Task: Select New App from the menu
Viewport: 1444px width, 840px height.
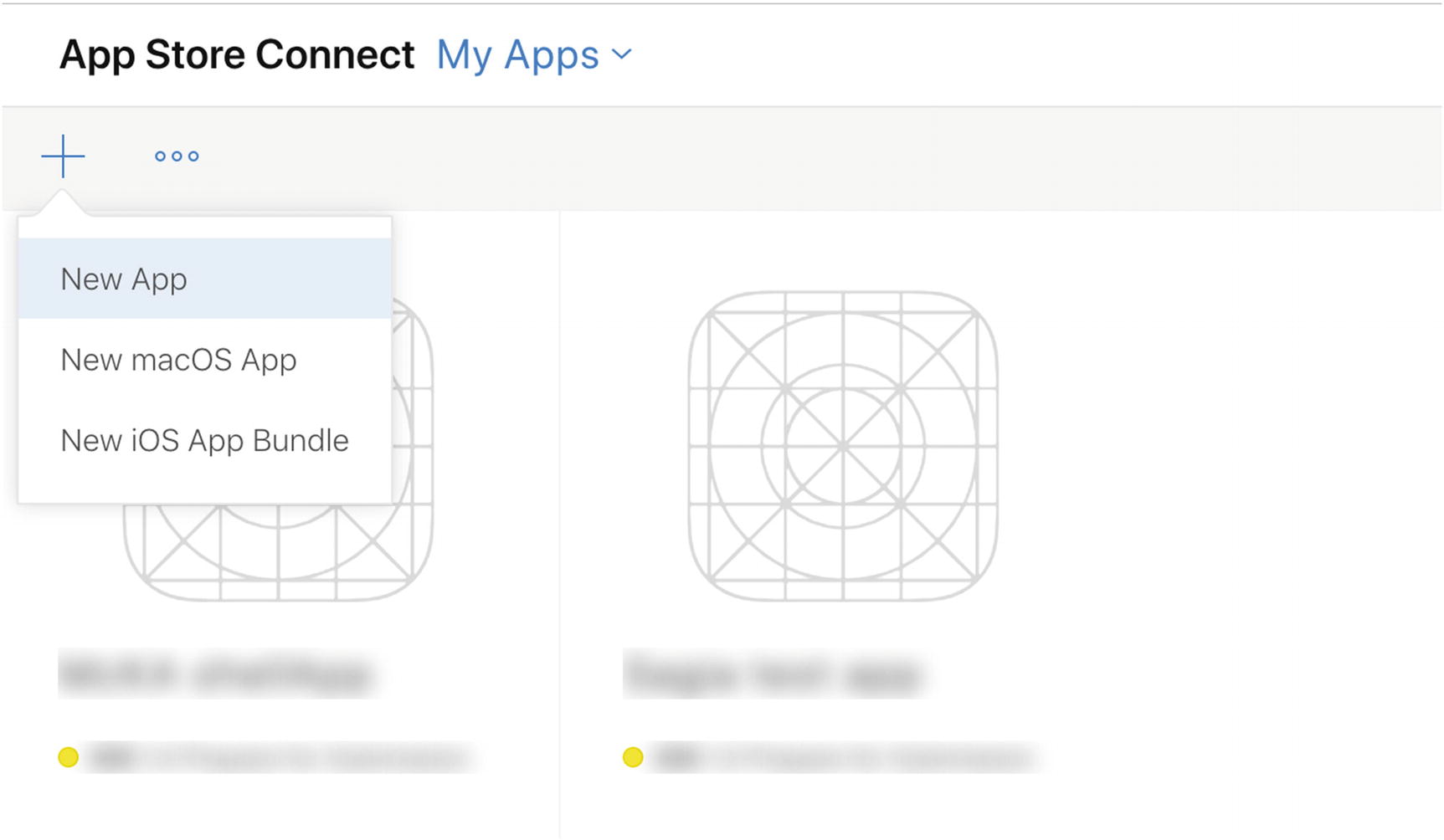Action: [124, 279]
